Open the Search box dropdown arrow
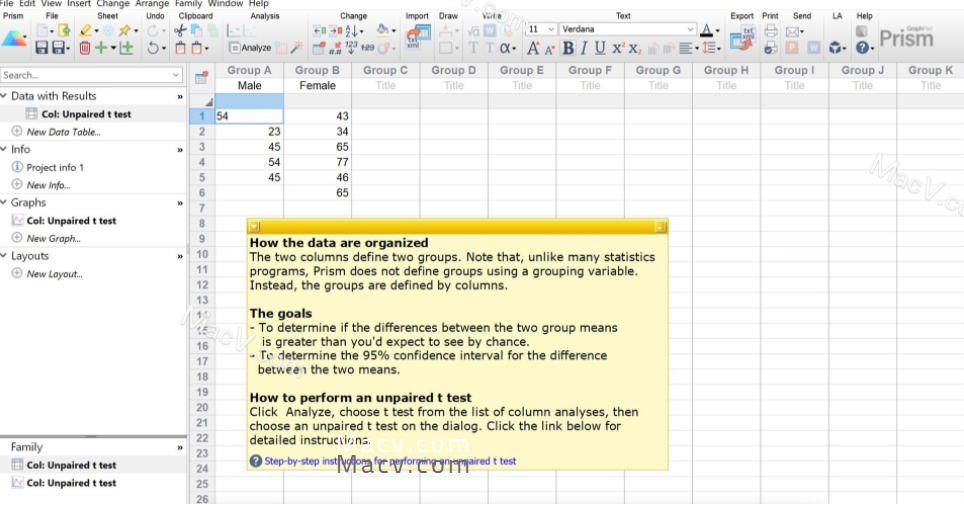 point(176,75)
